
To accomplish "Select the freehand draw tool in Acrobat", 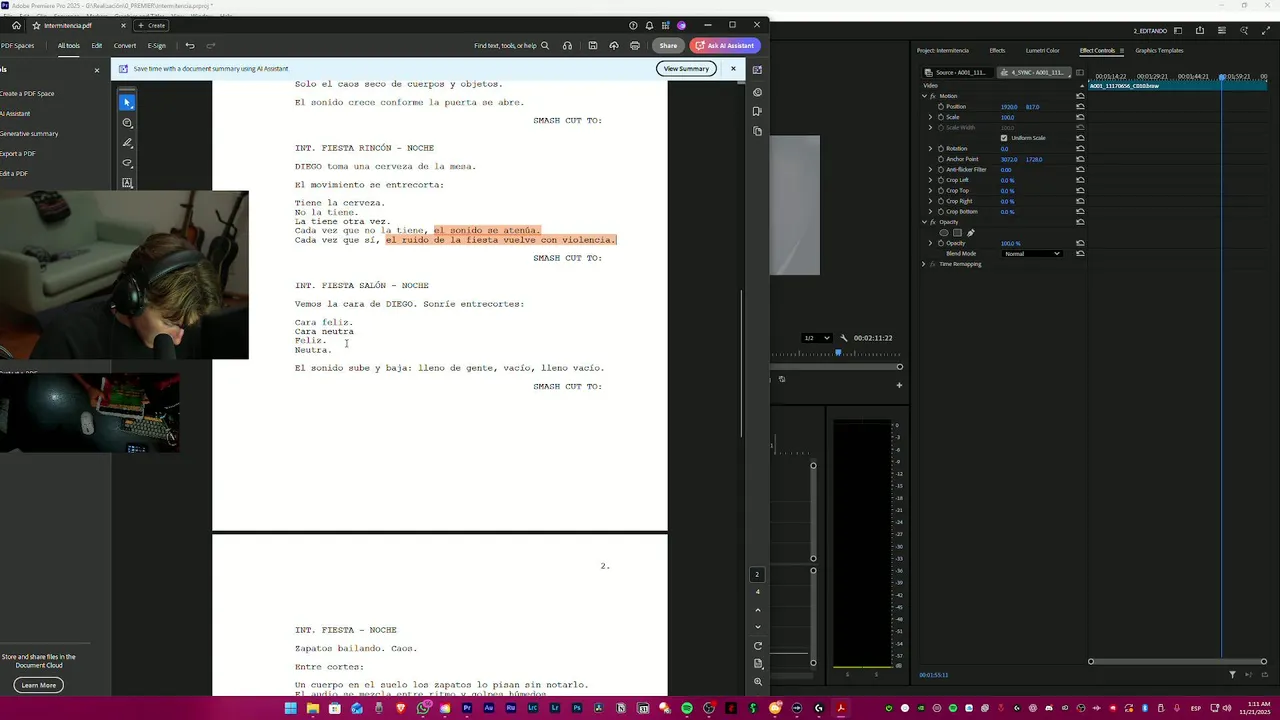I will click(x=127, y=163).
